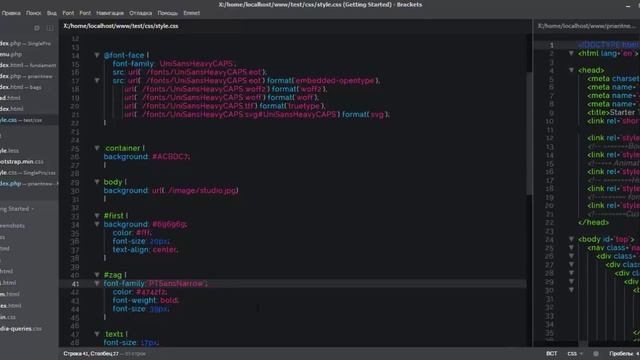Open the Помощь menu
The height and width of the screenshot is (360, 640).
(167, 13)
